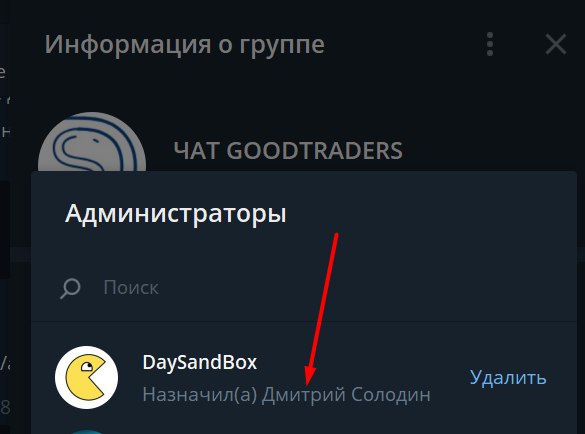Click the divider line under the search field
Viewport: 585px width, 434px height.
point(304,321)
